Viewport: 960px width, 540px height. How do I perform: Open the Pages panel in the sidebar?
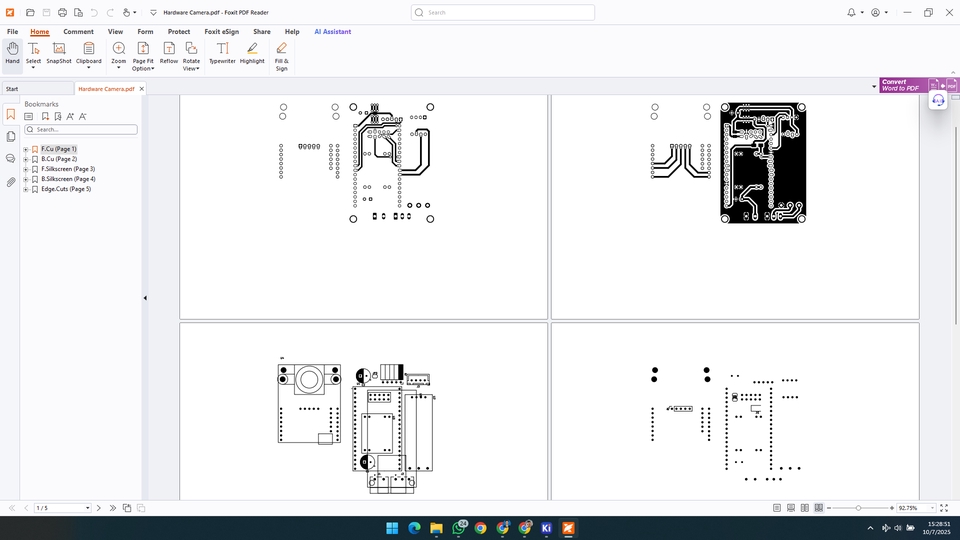(x=10, y=136)
